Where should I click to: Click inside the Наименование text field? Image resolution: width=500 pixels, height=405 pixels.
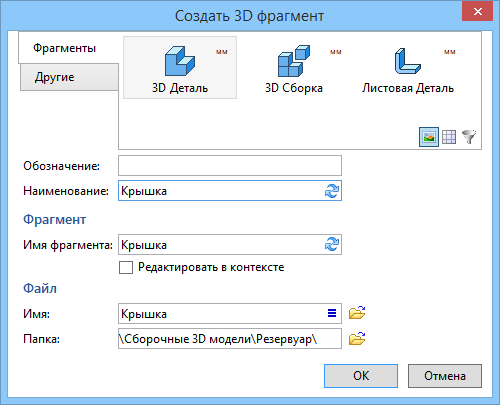tap(220, 191)
